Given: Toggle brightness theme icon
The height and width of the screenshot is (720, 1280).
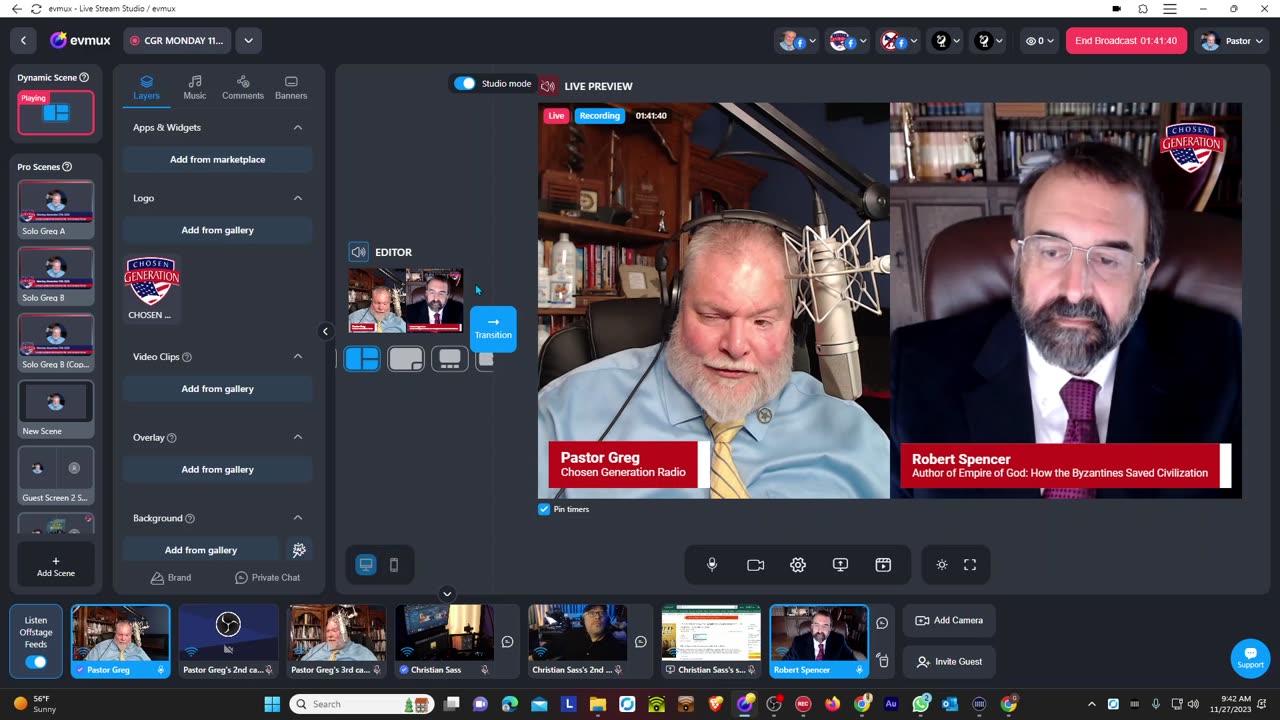Looking at the screenshot, I should click(x=942, y=565).
